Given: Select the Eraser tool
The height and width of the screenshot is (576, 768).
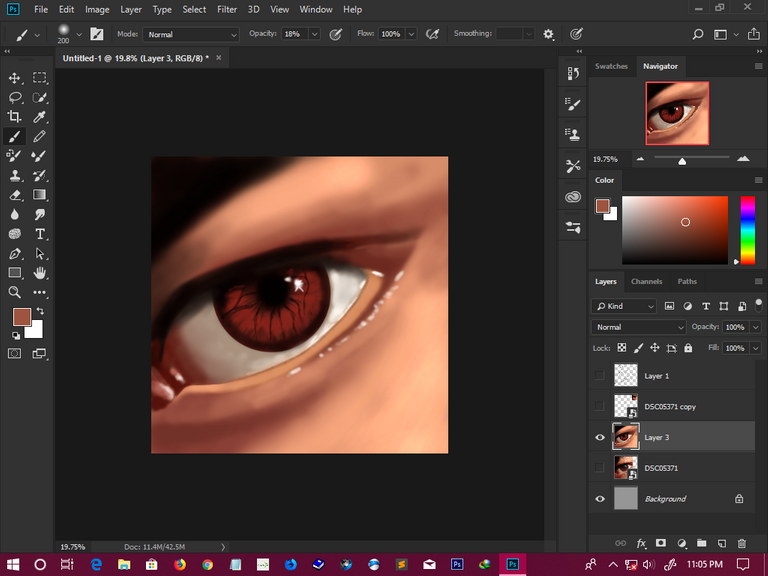Looking at the screenshot, I should click(15, 195).
